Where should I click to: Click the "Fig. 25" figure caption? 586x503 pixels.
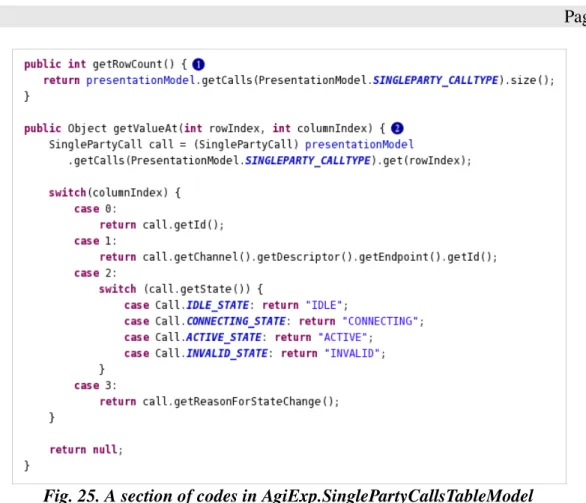click(288, 496)
